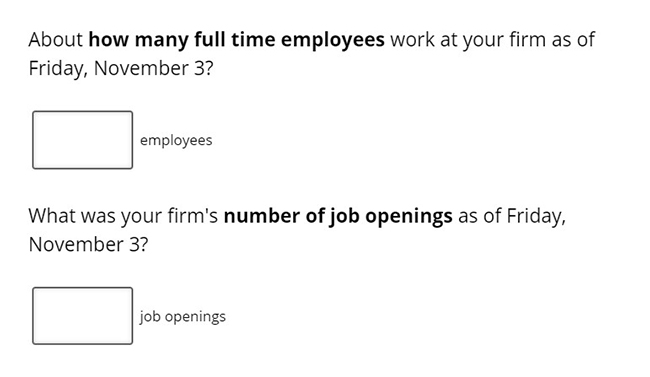
Task: Click bold text "number of job openings"
Action: tap(338, 216)
